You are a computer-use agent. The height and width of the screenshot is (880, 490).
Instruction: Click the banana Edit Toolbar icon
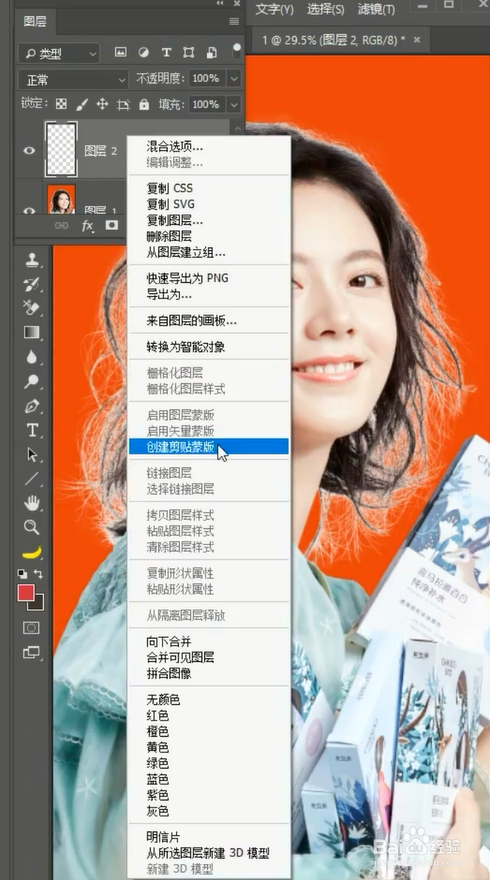click(32, 553)
